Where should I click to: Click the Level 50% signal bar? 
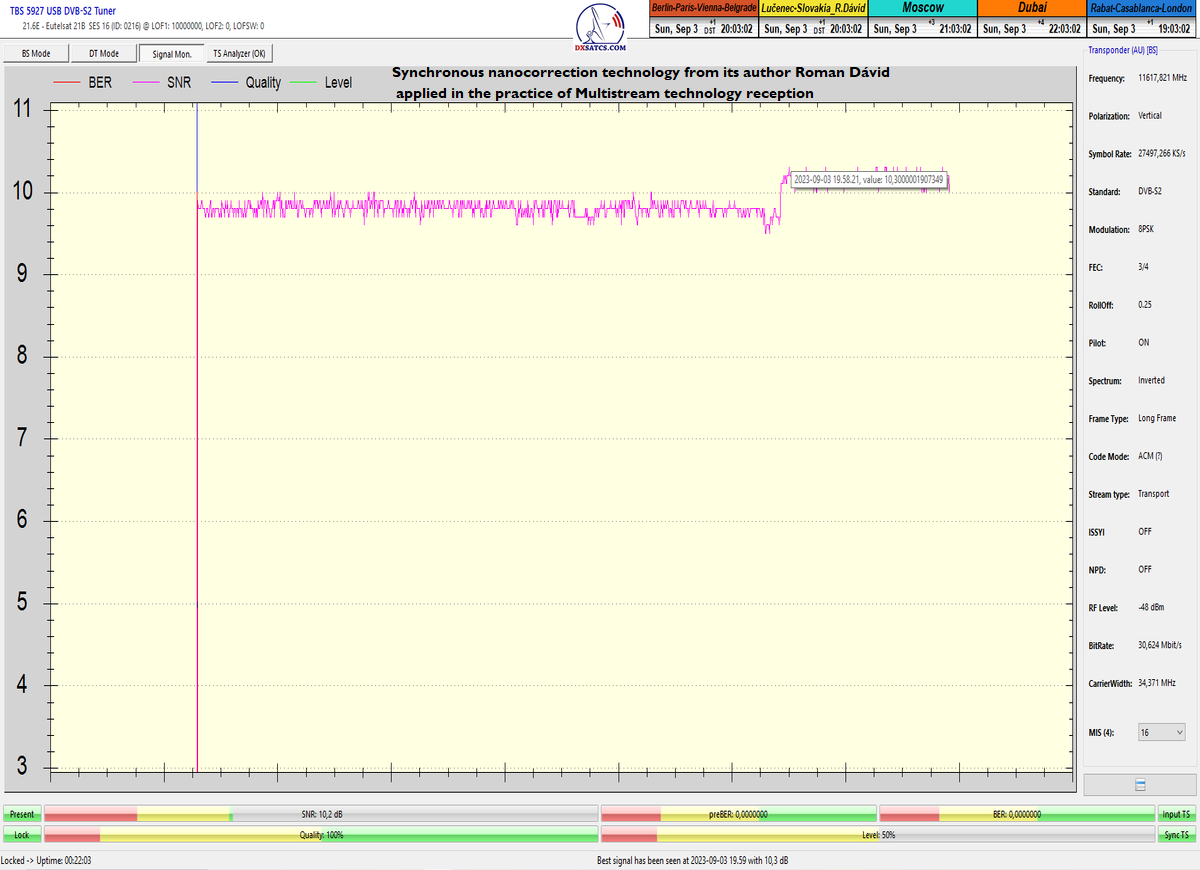pos(878,833)
